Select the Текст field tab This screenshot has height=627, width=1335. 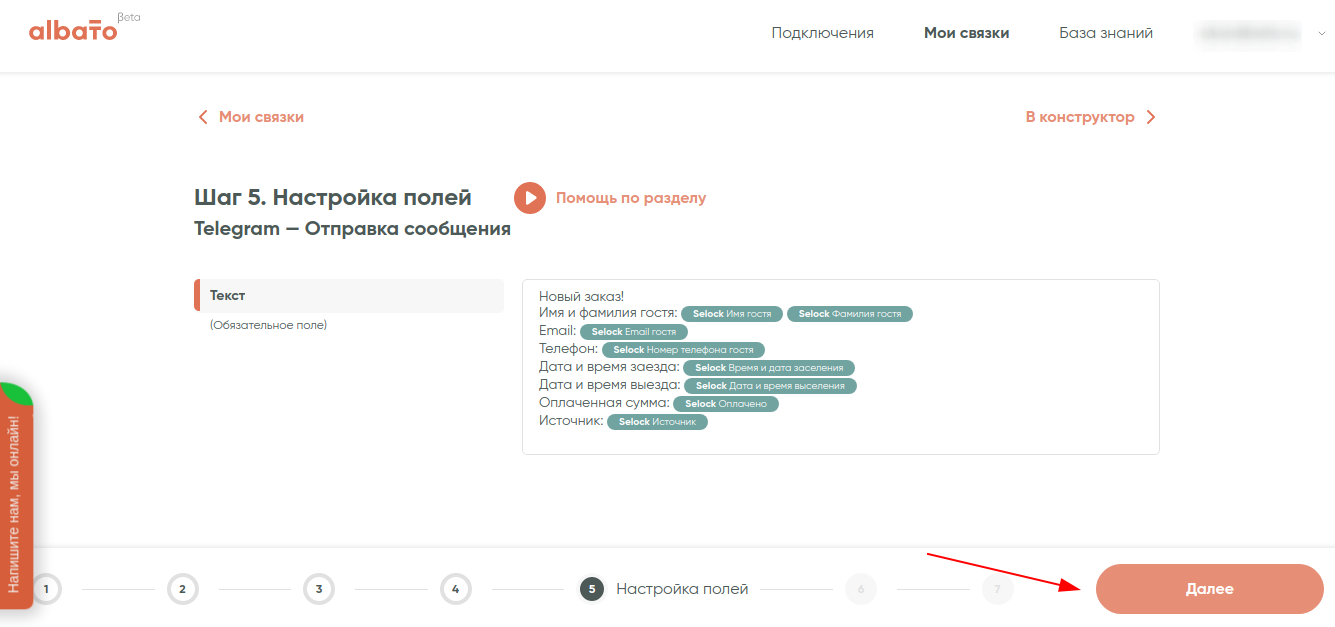tap(349, 296)
